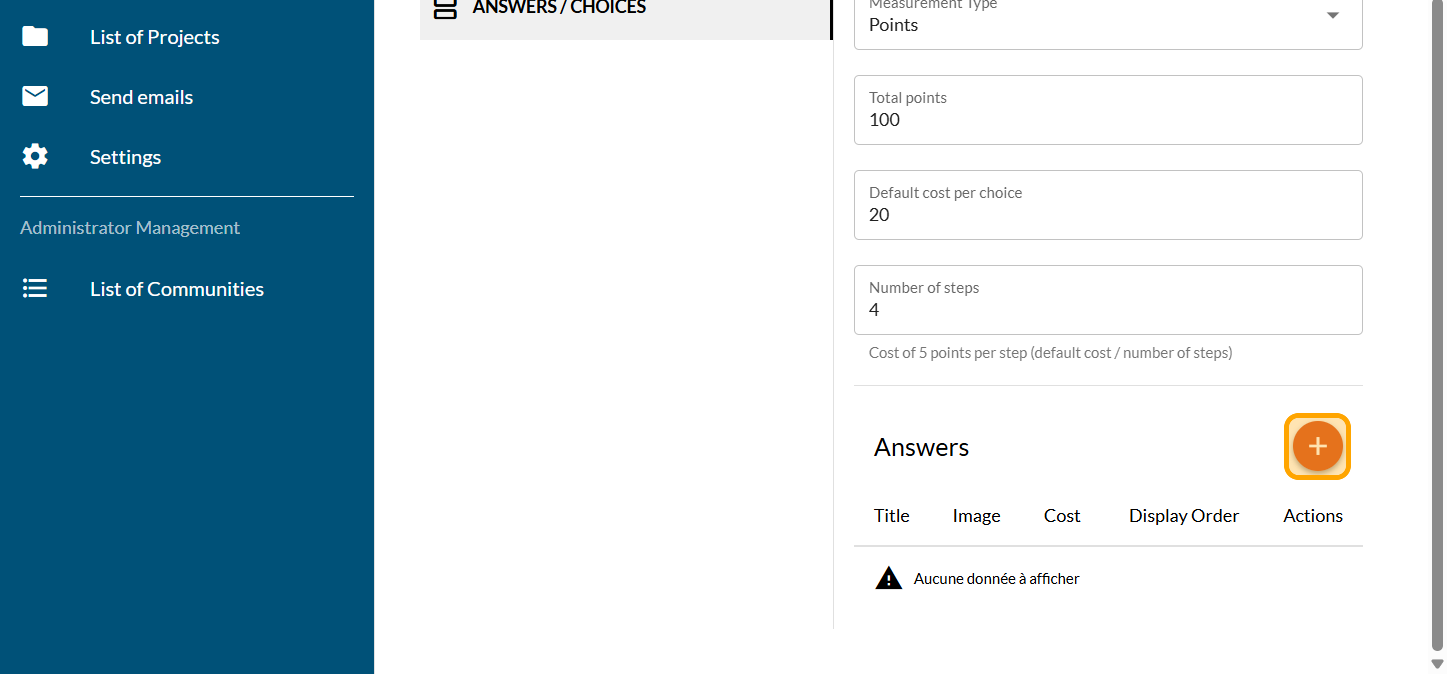Click the Display Order column header

[1183, 516]
